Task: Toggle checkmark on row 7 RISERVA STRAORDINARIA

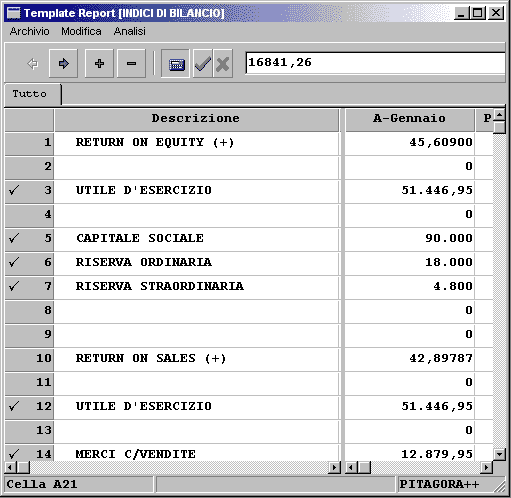Action: (x=14, y=286)
